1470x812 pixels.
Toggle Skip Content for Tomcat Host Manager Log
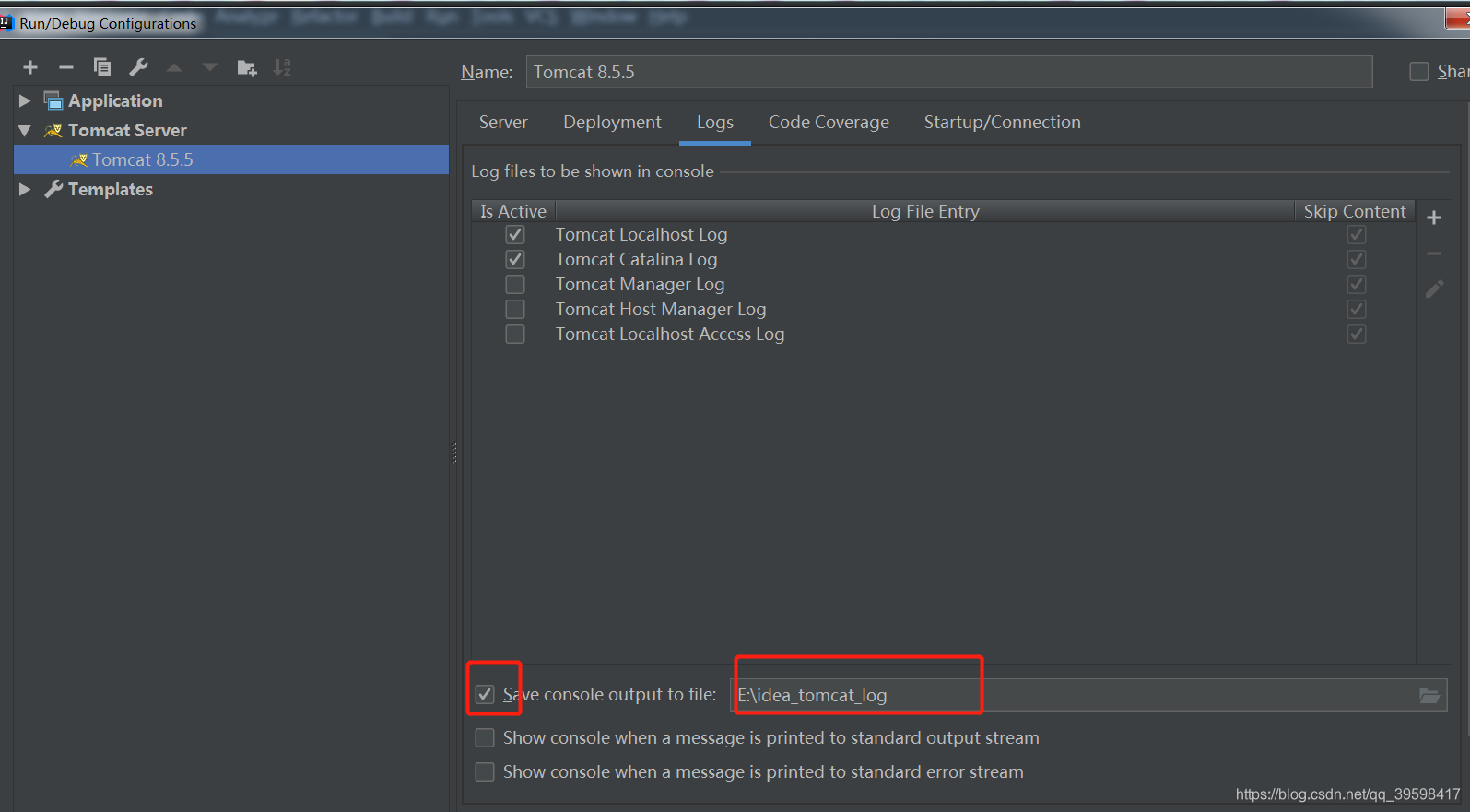[x=1357, y=309]
